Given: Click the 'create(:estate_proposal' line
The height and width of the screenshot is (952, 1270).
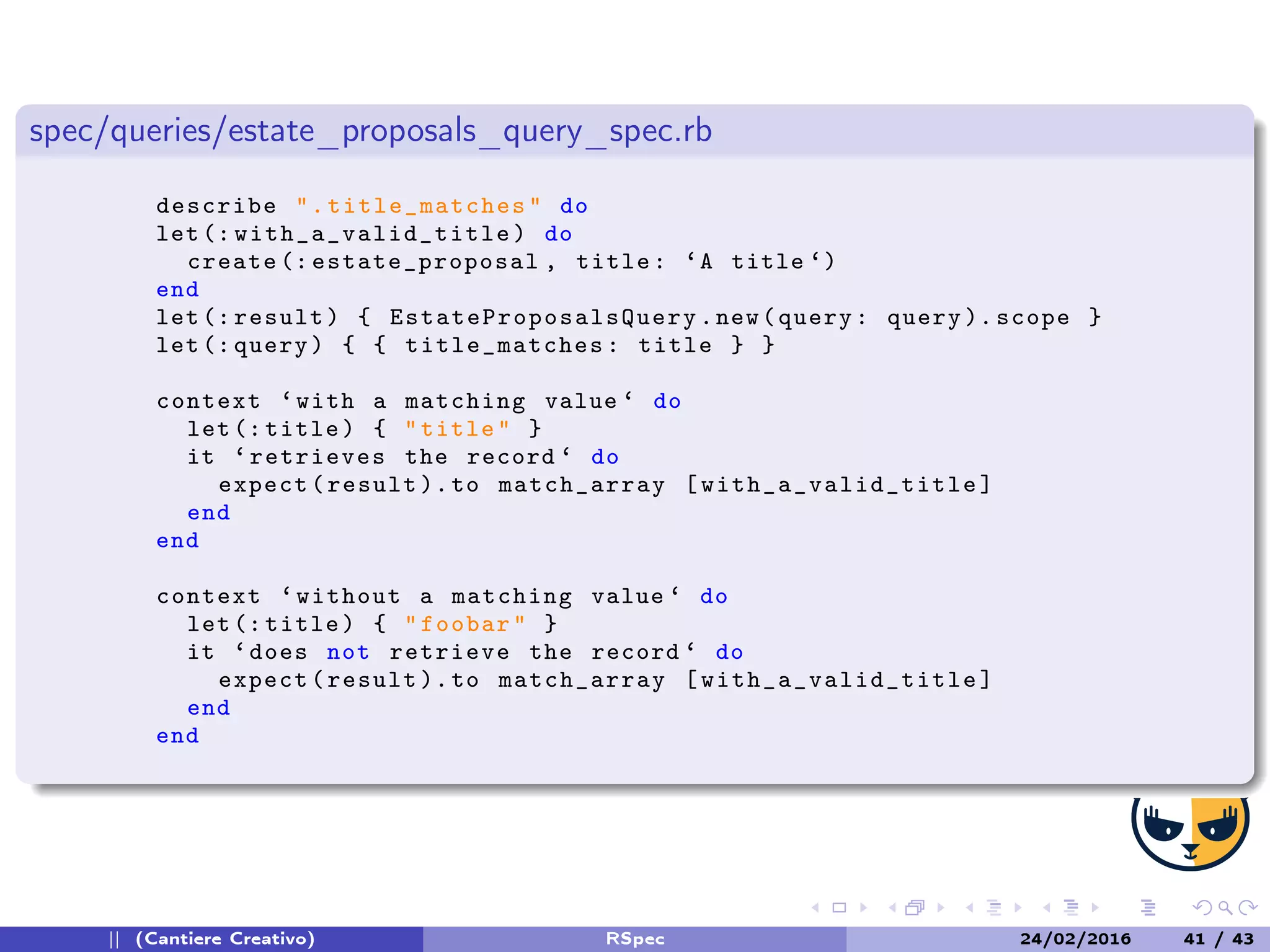Looking at the screenshot, I should click(x=512, y=262).
